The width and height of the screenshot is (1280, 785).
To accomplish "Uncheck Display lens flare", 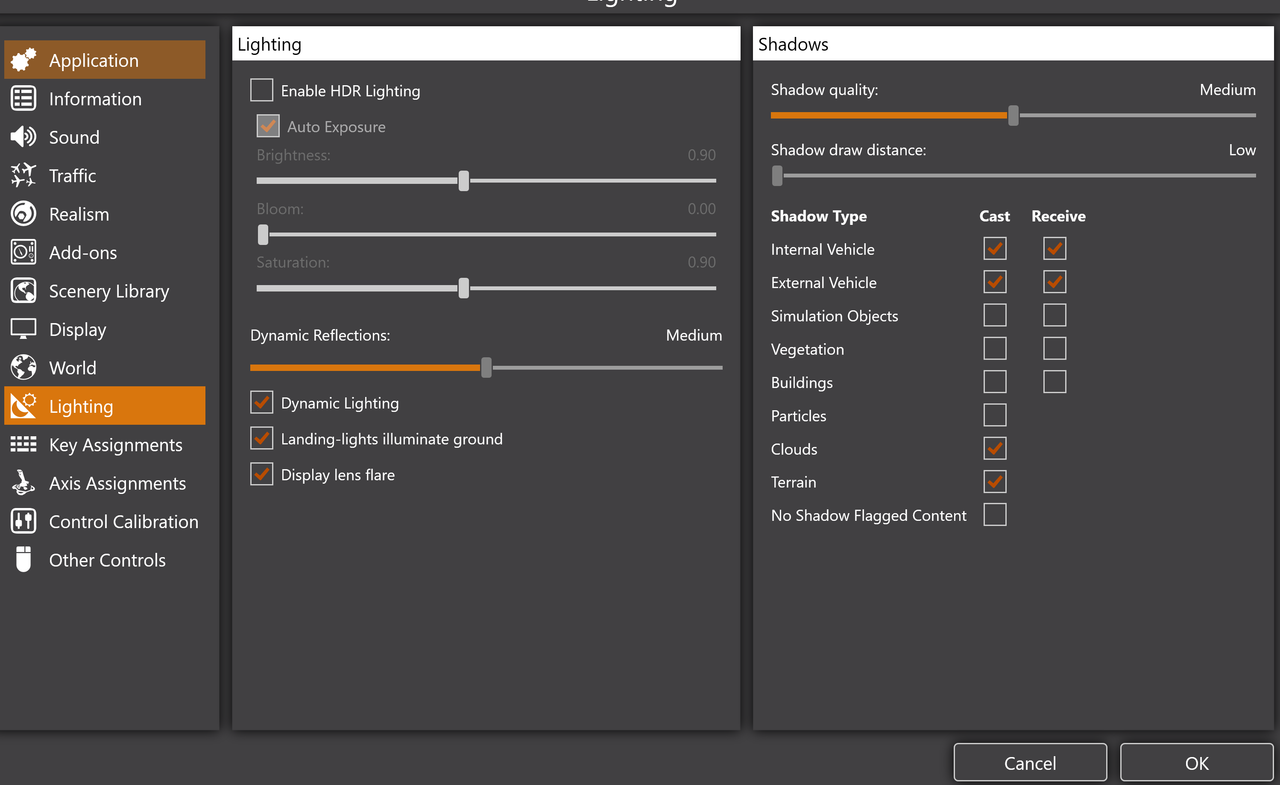I will coord(262,475).
